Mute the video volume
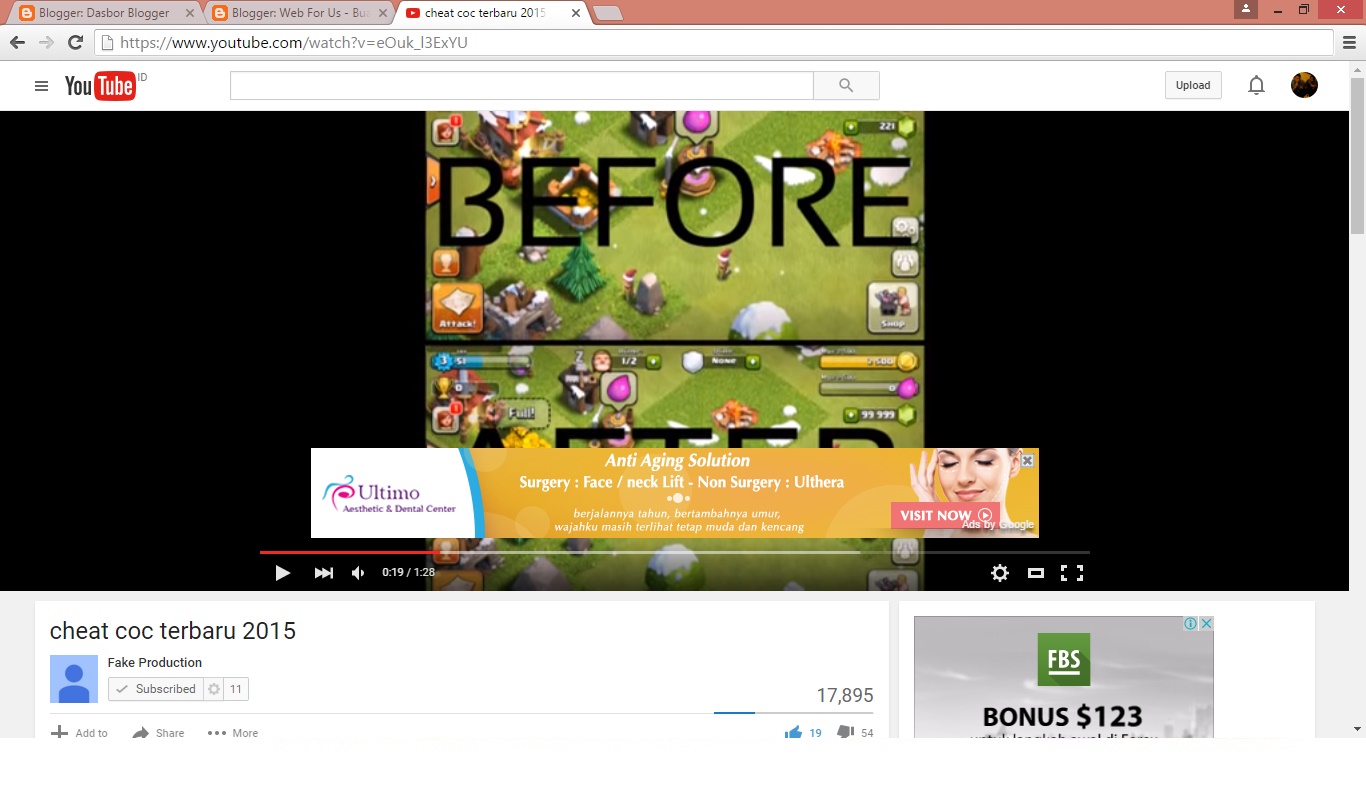1366x804 pixels. [358, 573]
